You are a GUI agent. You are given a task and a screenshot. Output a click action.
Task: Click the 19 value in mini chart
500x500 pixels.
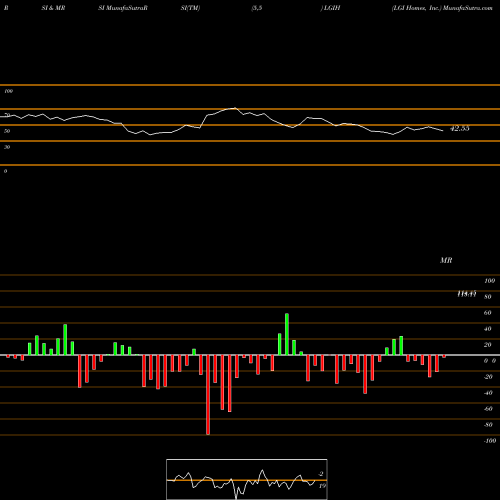coord(322,486)
